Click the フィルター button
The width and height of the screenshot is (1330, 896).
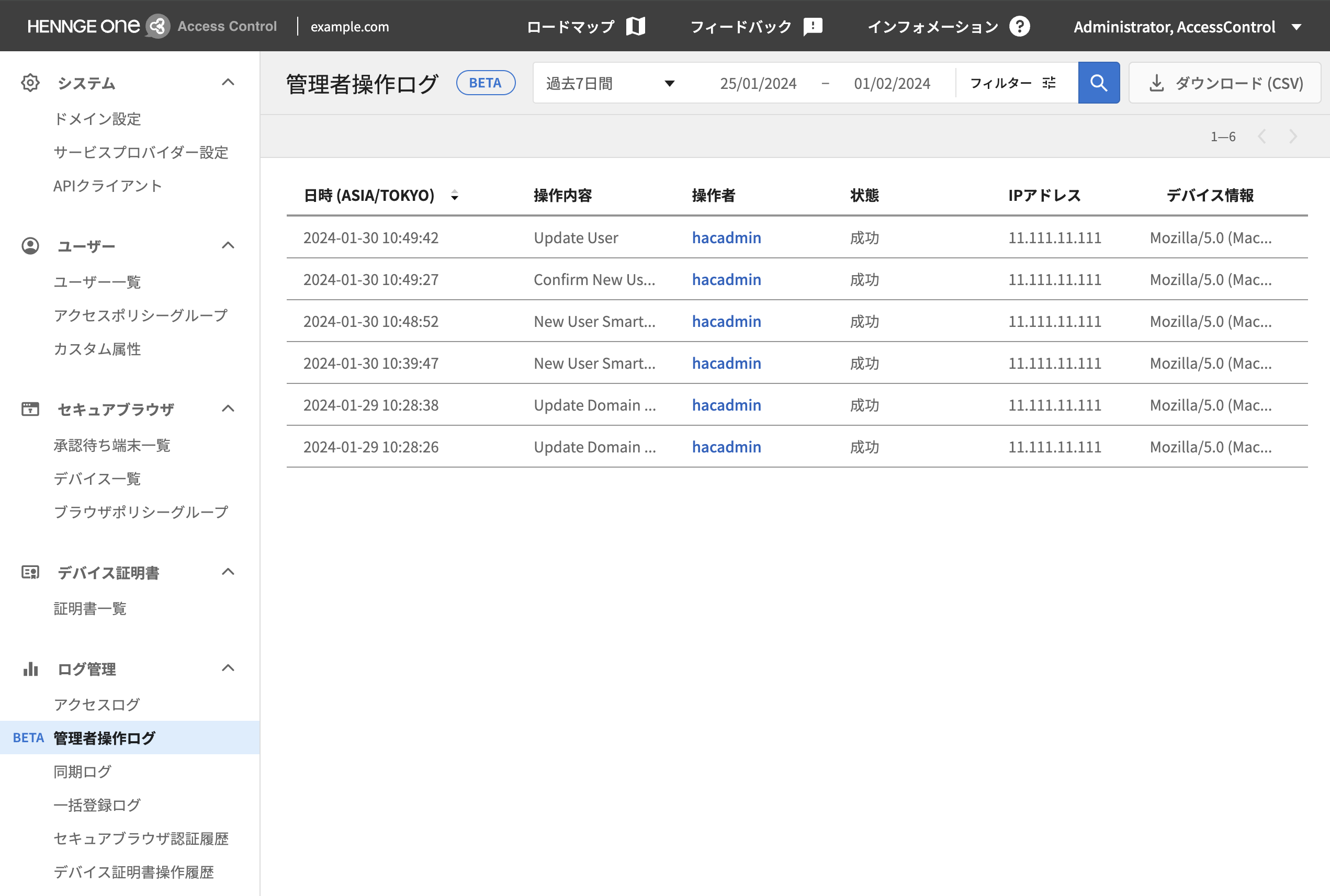click(1013, 84)
